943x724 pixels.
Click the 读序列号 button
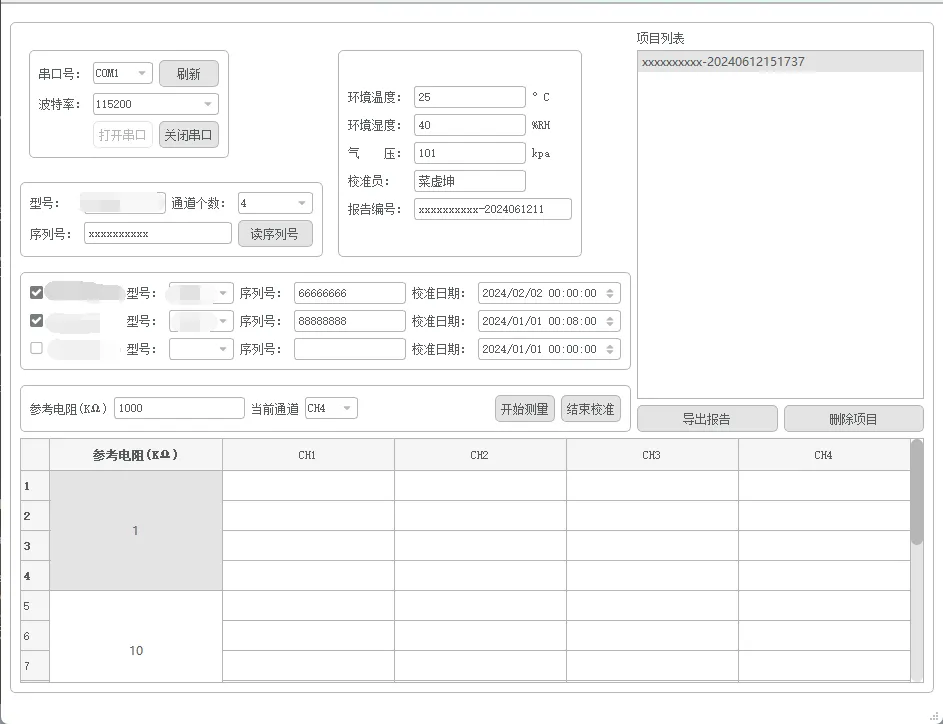tap(275, 234)
